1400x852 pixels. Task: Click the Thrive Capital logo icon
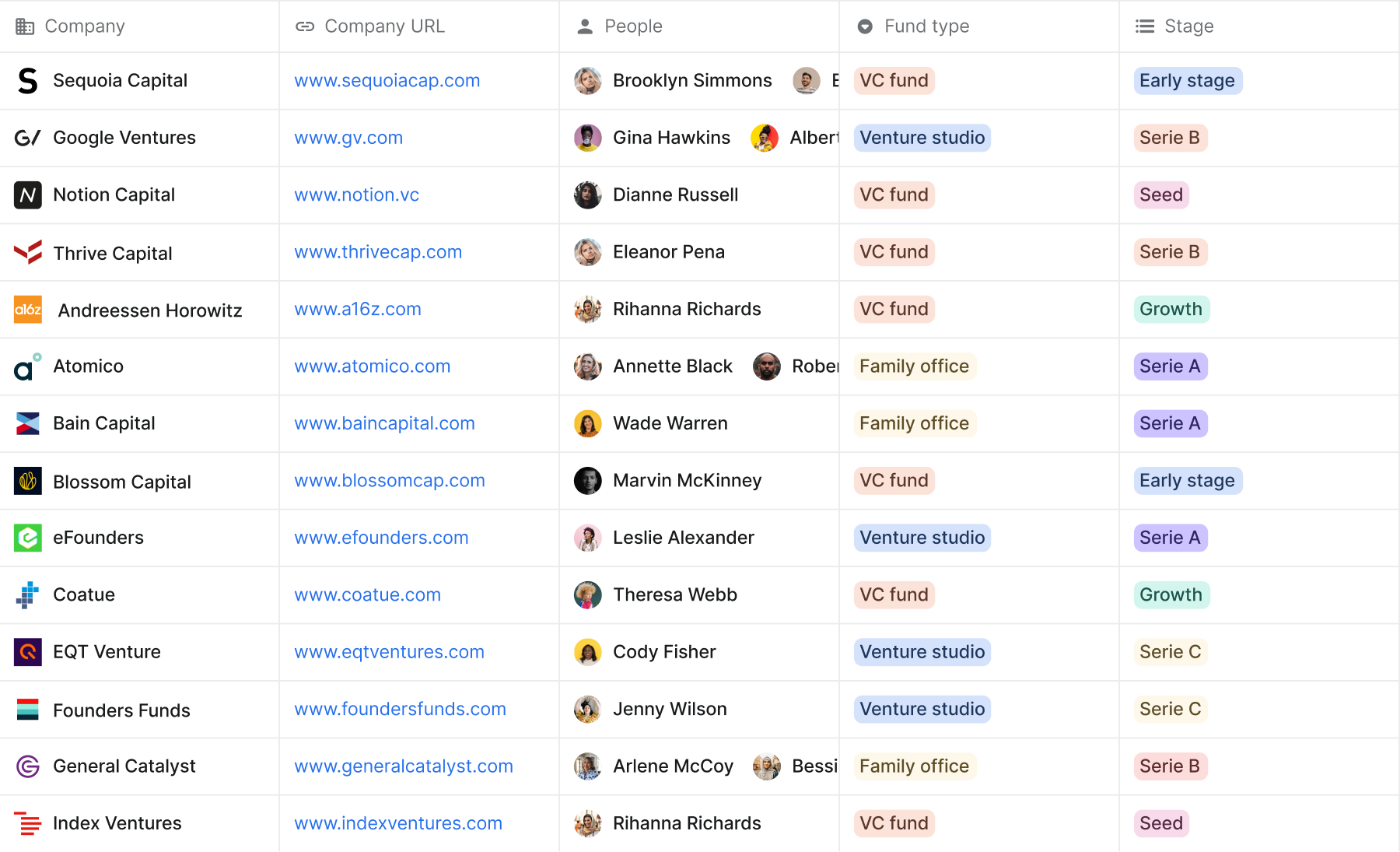coord(28,252)
